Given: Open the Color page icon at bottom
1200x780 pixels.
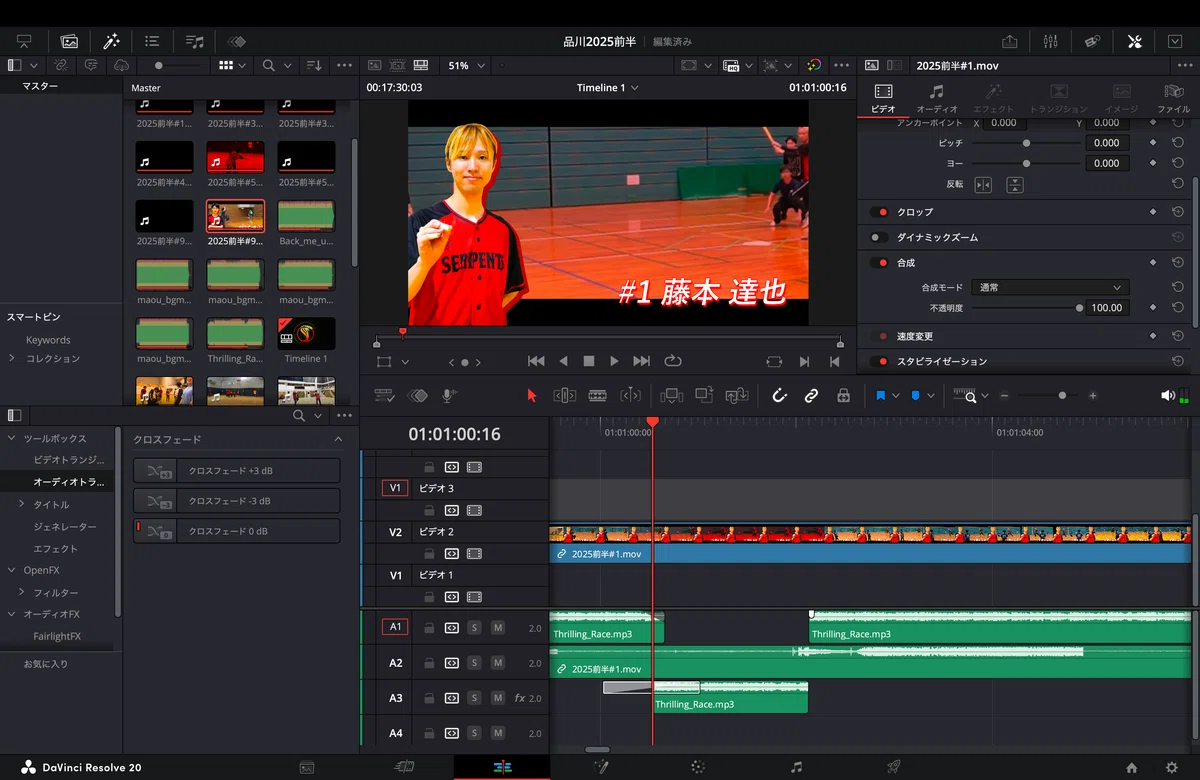Looking at the screenshot, I should coord(698,767).
